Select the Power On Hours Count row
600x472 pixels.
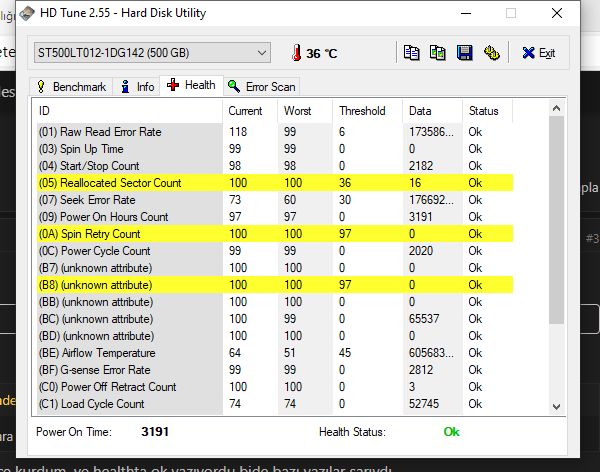click(x=275, y=217)
